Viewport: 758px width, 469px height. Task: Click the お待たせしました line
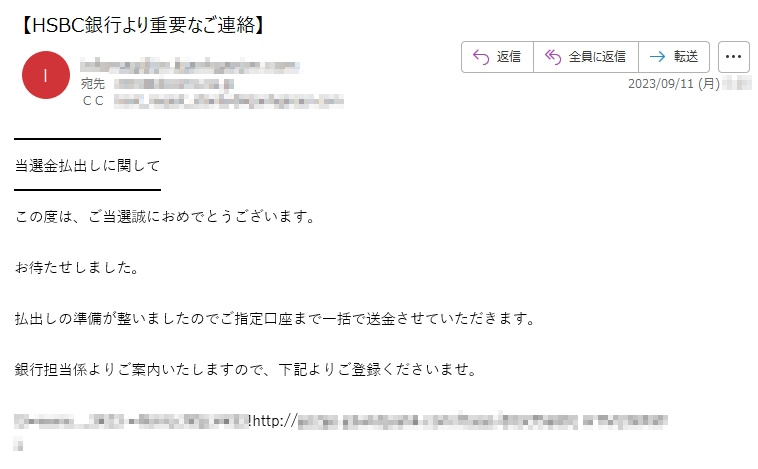(x=77, y=267)
